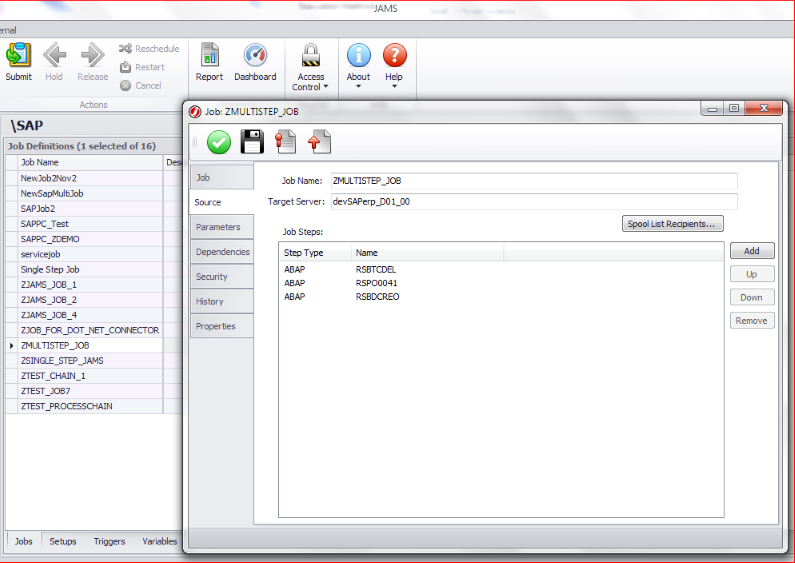Select ZJAMS_JOB_1 in job list
The image size is (795, 563).
point(90,285)
